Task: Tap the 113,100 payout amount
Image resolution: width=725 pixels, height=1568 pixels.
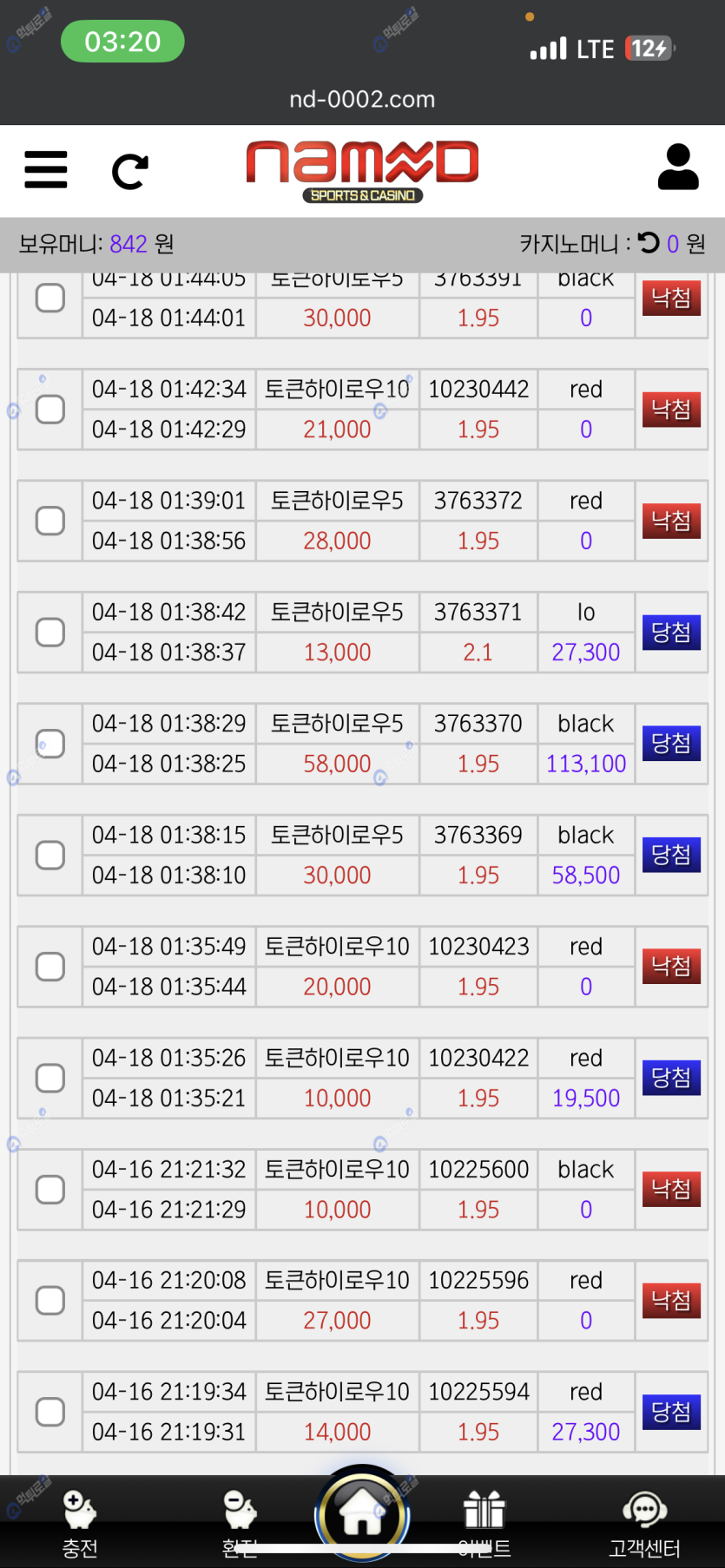Action: click(586, 764)
